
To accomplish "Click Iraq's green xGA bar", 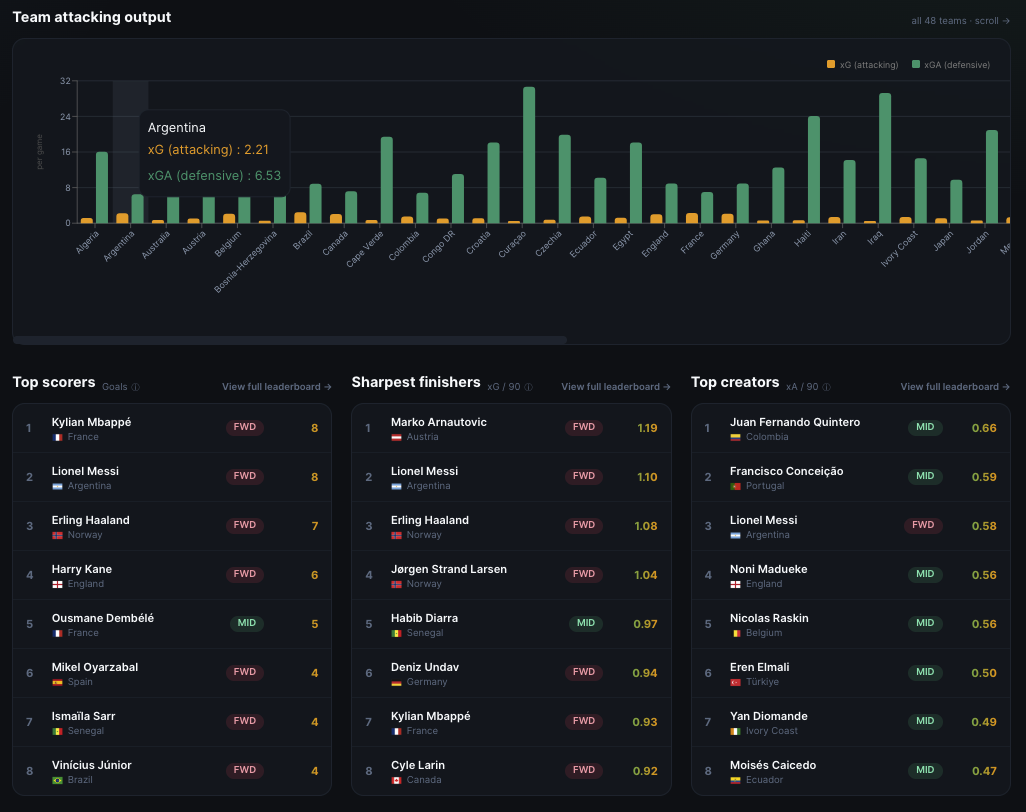I will (885, 158).
